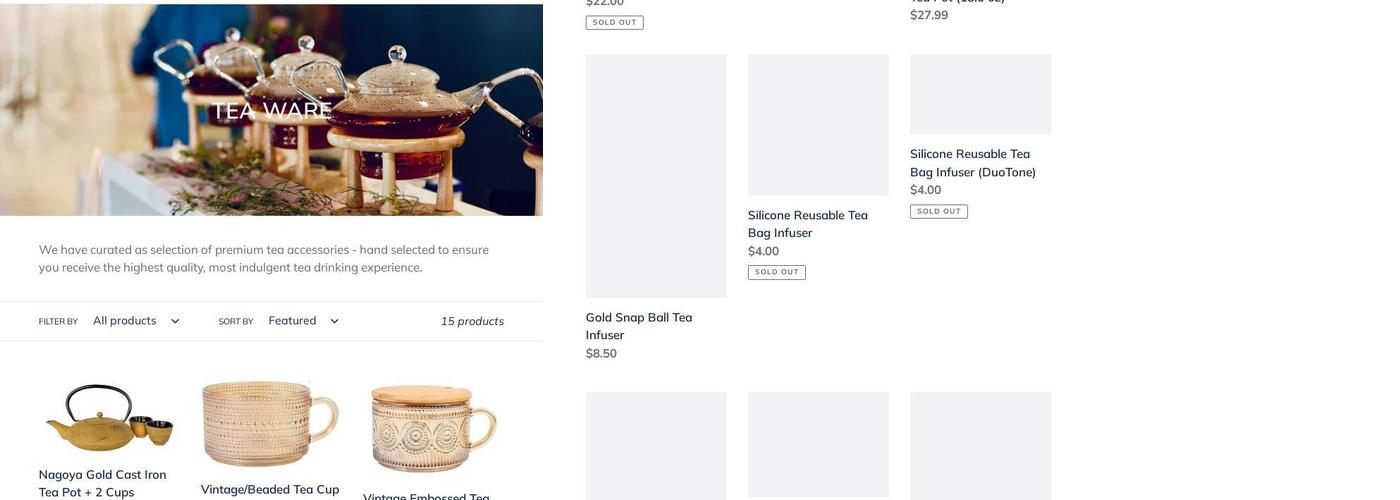
Task: Click the DuoTone infuser image placeholder
Action: point(980,94)
